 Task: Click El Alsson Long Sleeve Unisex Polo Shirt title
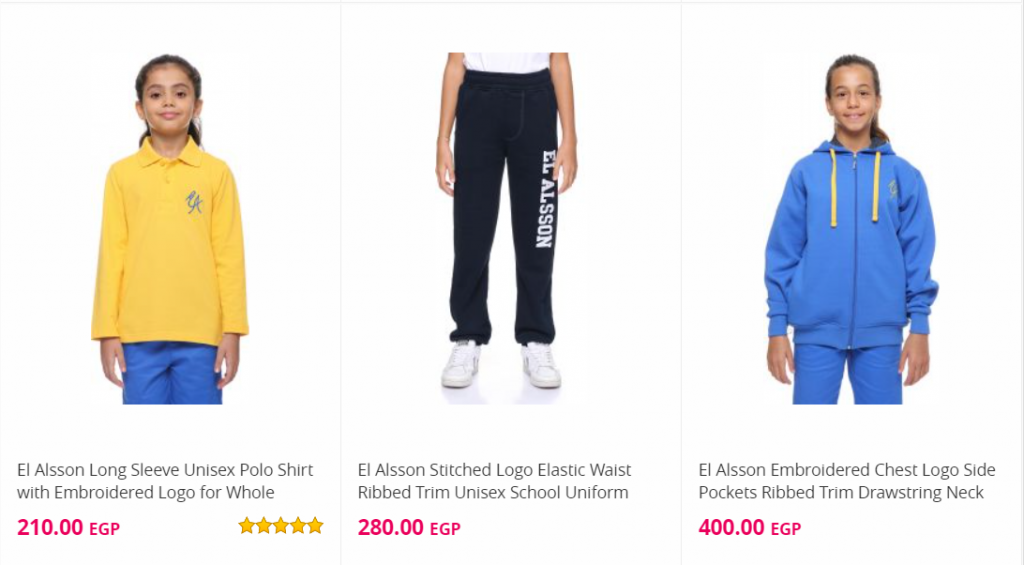pyautogui.click(x=165, y=481)
